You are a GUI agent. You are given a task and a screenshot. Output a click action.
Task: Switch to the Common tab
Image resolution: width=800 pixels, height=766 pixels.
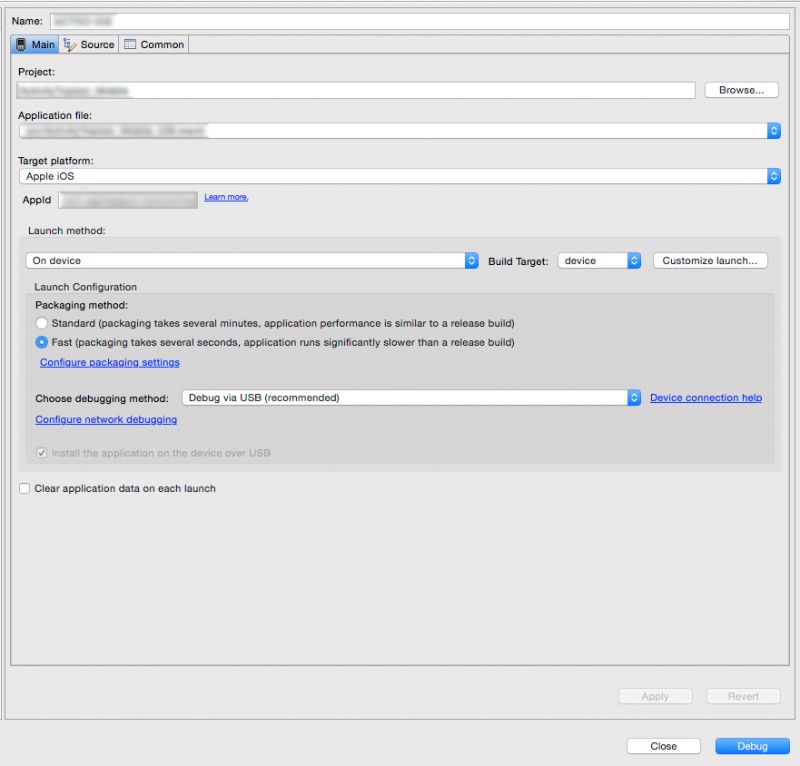tap(152, 44)
